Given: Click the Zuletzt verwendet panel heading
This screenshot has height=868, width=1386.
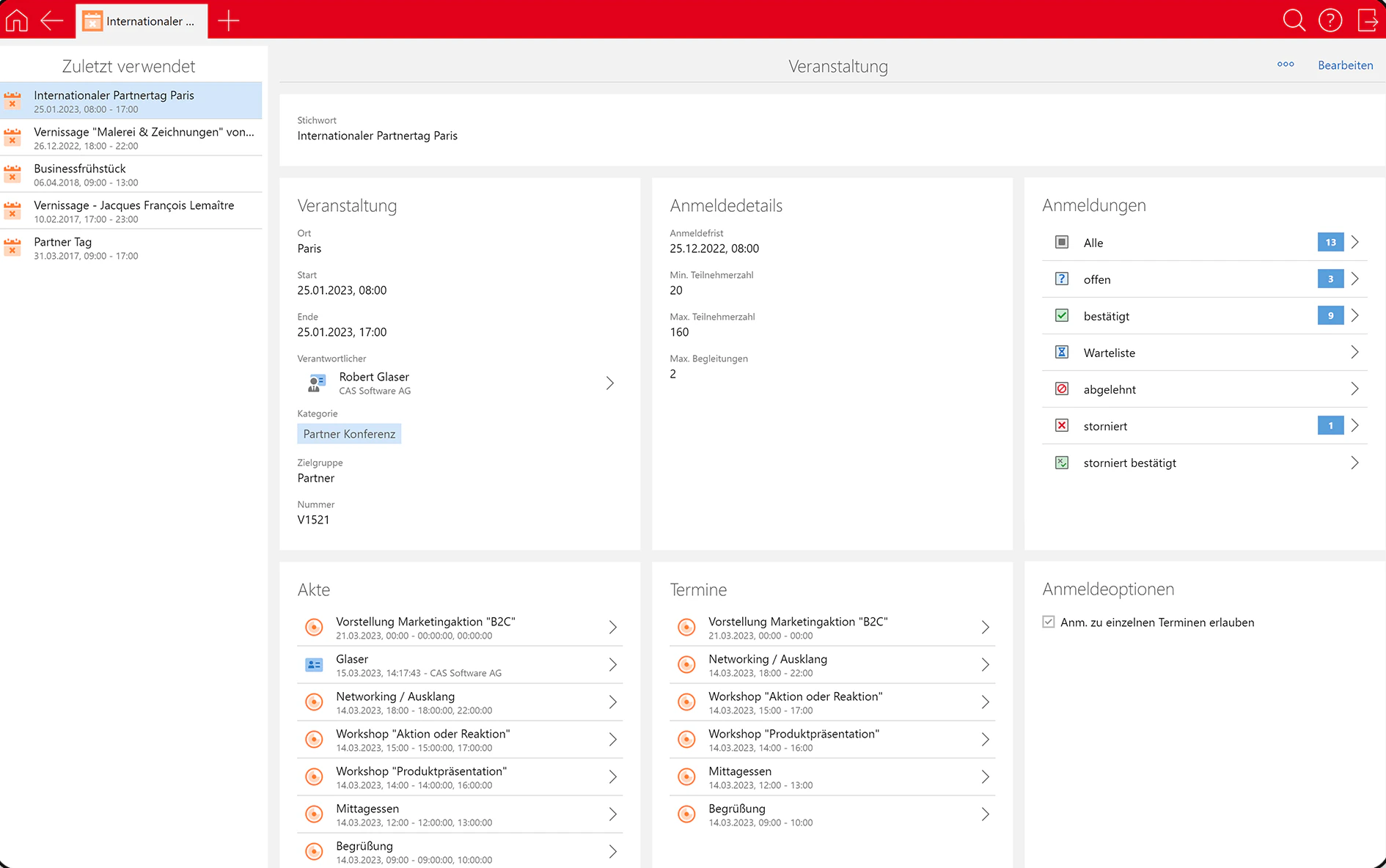Looking at the screenshot, I should [x=128, y=66].
